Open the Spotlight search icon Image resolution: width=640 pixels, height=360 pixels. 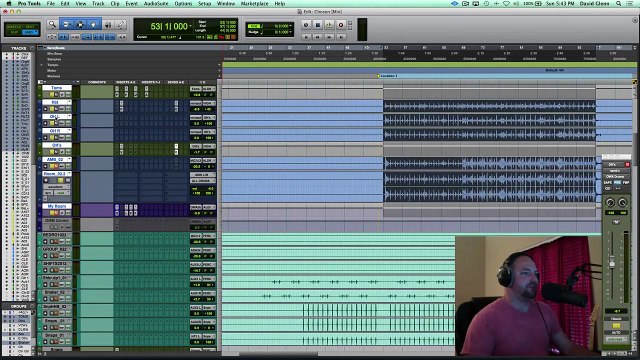pos(618,3)
